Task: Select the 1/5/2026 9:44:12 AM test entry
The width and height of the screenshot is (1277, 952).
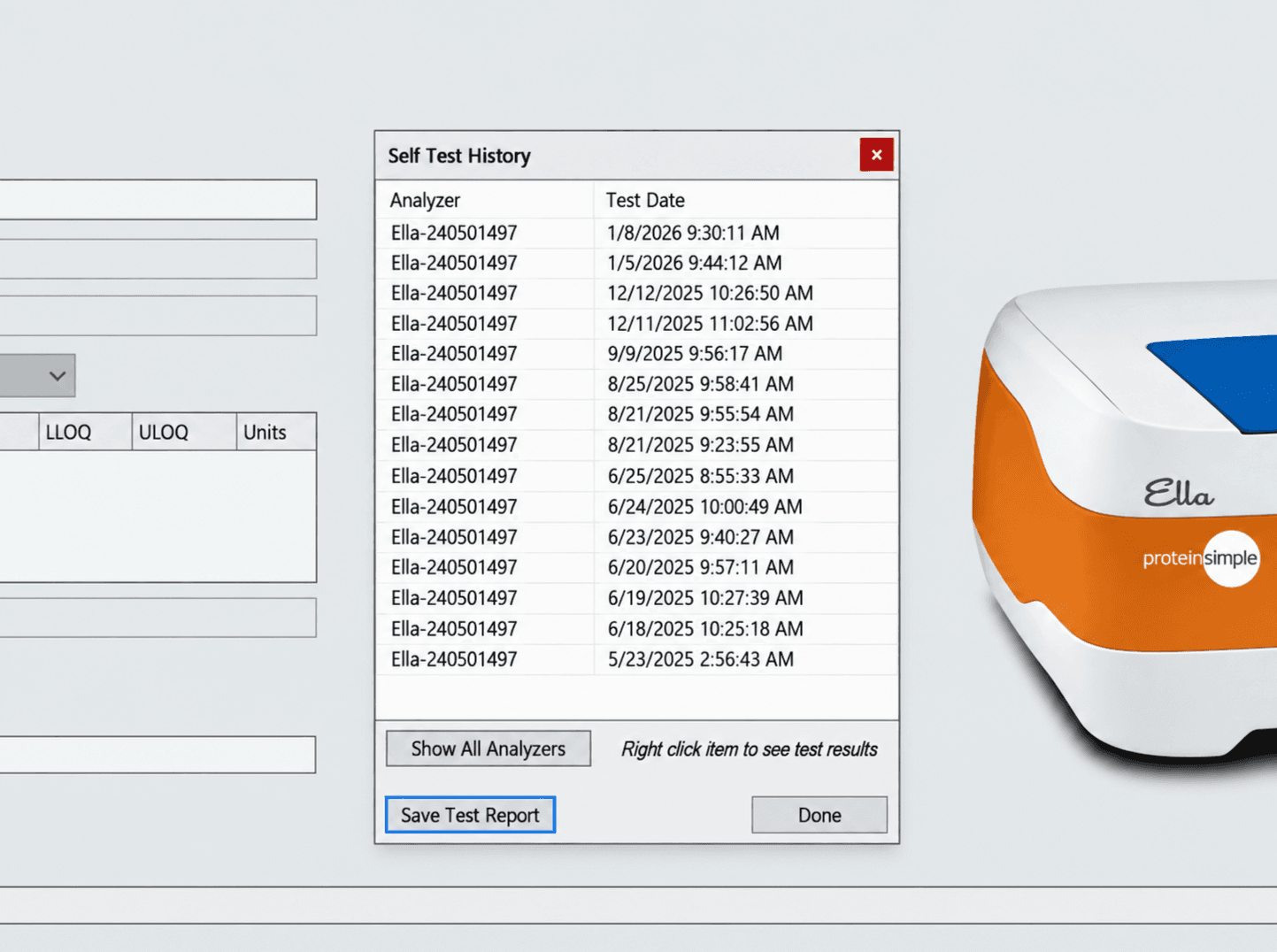Action: [x=637, y=263]
